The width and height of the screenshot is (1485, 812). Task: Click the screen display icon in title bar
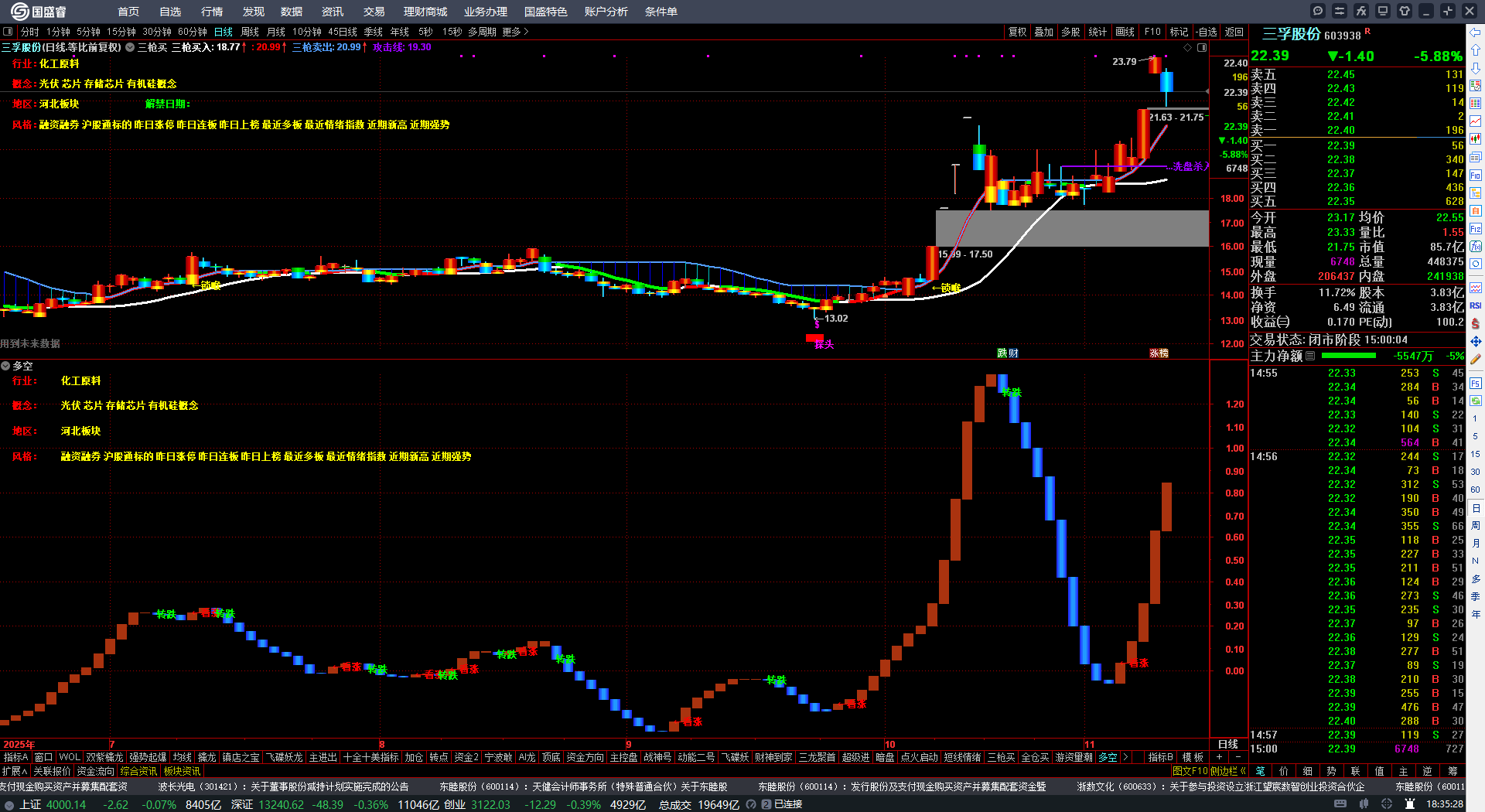1383,11
